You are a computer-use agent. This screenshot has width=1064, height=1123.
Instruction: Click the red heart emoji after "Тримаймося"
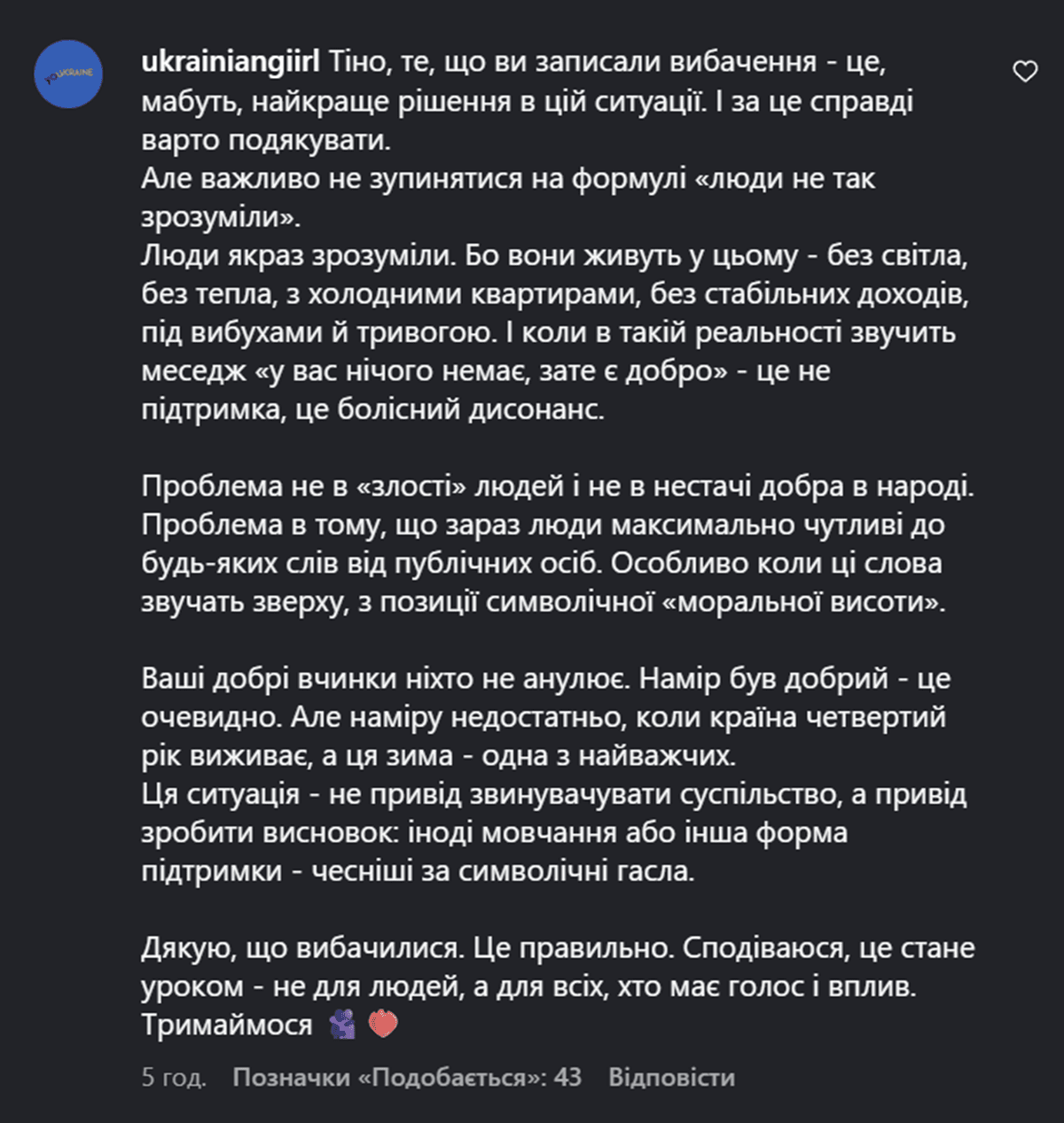click(383, 1025)
